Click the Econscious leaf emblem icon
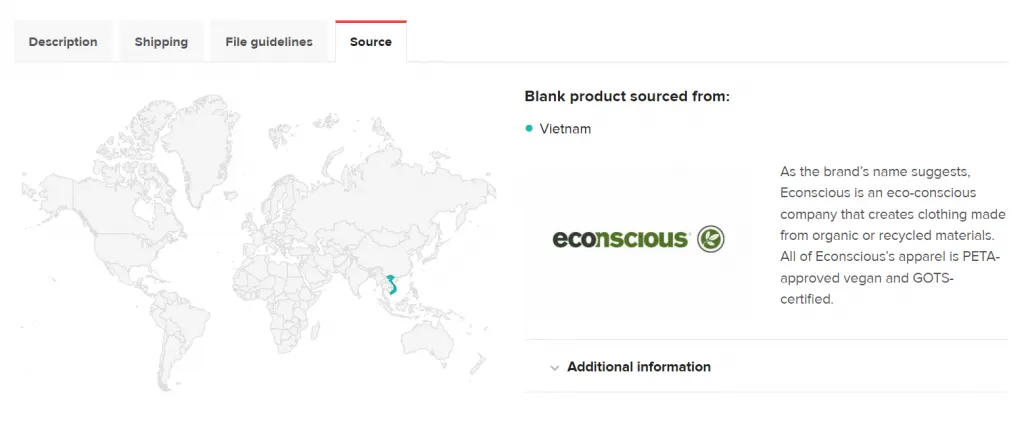Viewport: 1024px width, 445px height. (711, 239)
